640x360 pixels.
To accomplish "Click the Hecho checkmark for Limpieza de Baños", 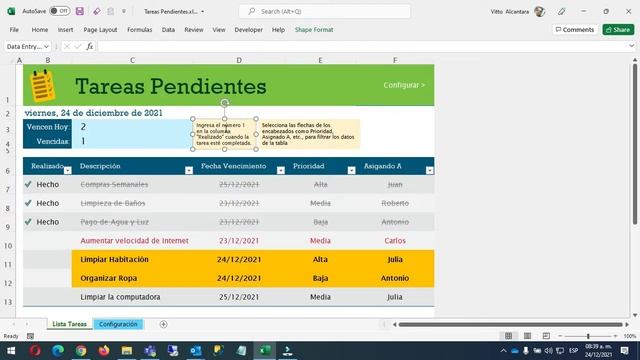I will tap(28, 203).
